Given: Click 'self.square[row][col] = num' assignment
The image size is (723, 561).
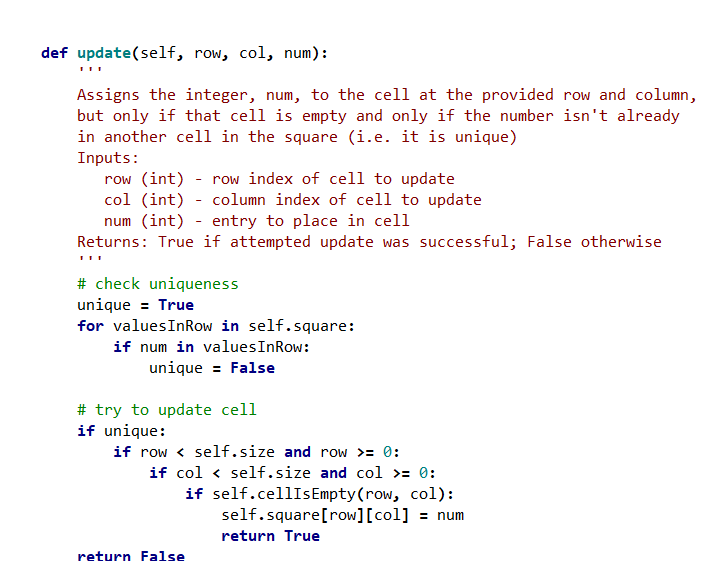Looking at the screenshot, I should pyautogui.click(x=343, y=515).
